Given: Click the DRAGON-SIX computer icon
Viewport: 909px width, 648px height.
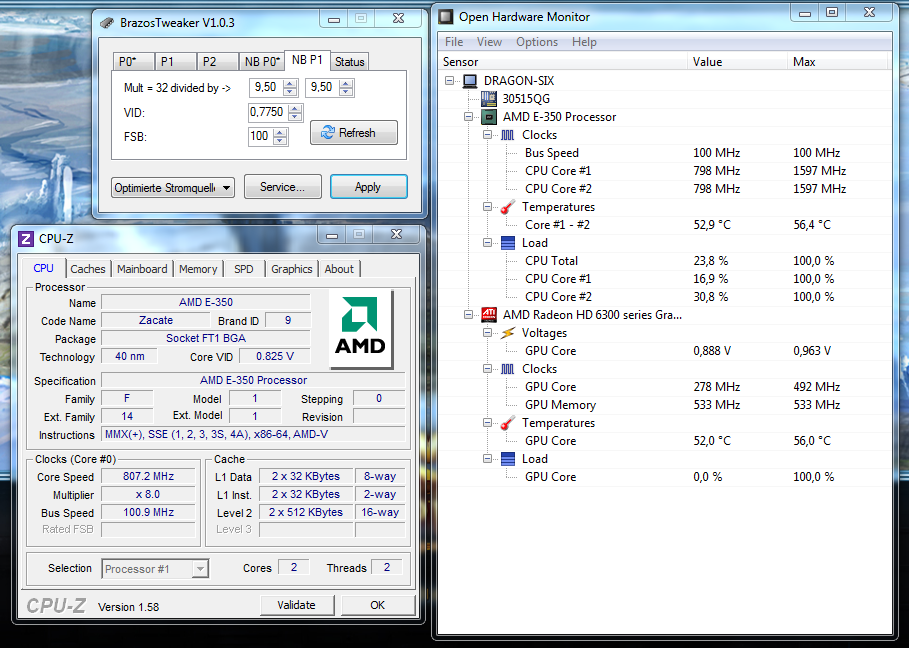Looking at the screenshot, I should pyautogui.click(x=470, y=81).
